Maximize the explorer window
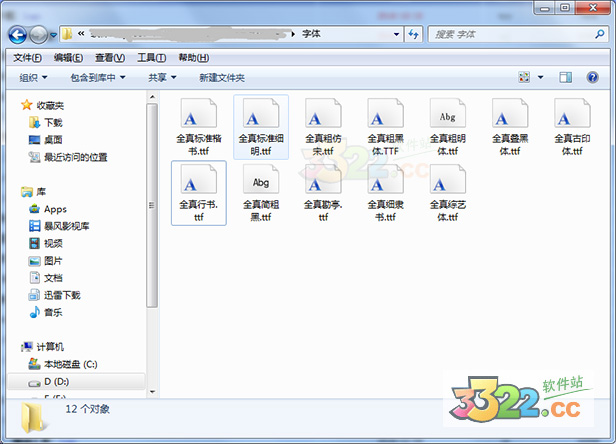The height and width of the screenshot is (444, 616). (x=565, y=8)
